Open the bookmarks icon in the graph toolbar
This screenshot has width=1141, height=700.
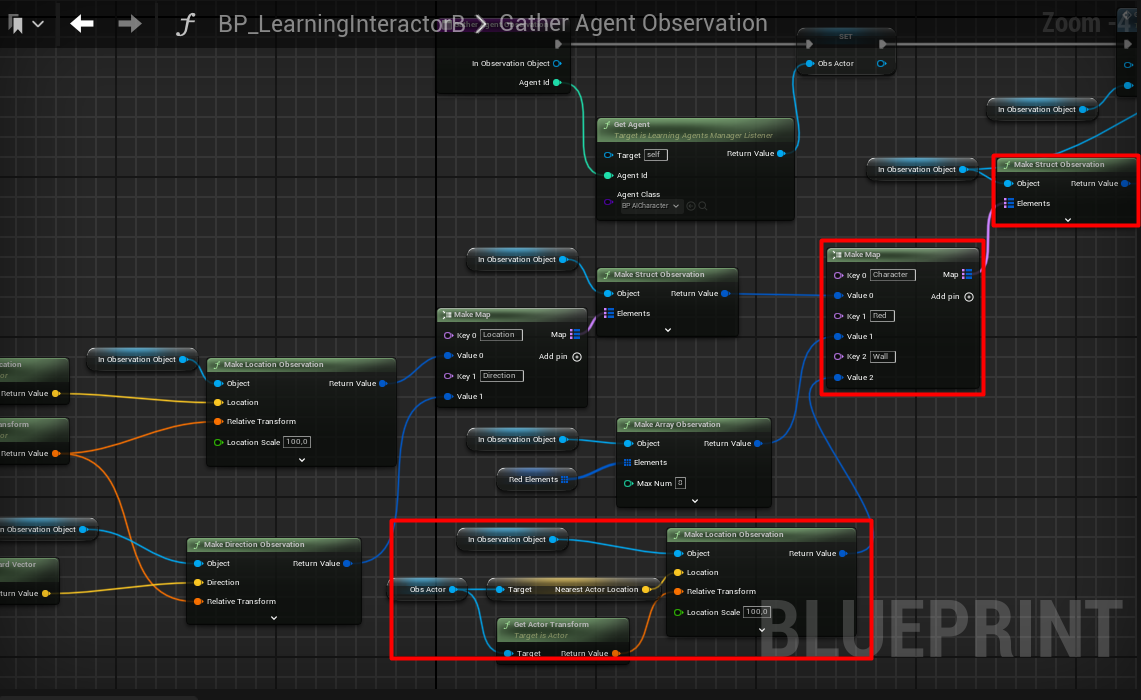[x=16, y=24]
